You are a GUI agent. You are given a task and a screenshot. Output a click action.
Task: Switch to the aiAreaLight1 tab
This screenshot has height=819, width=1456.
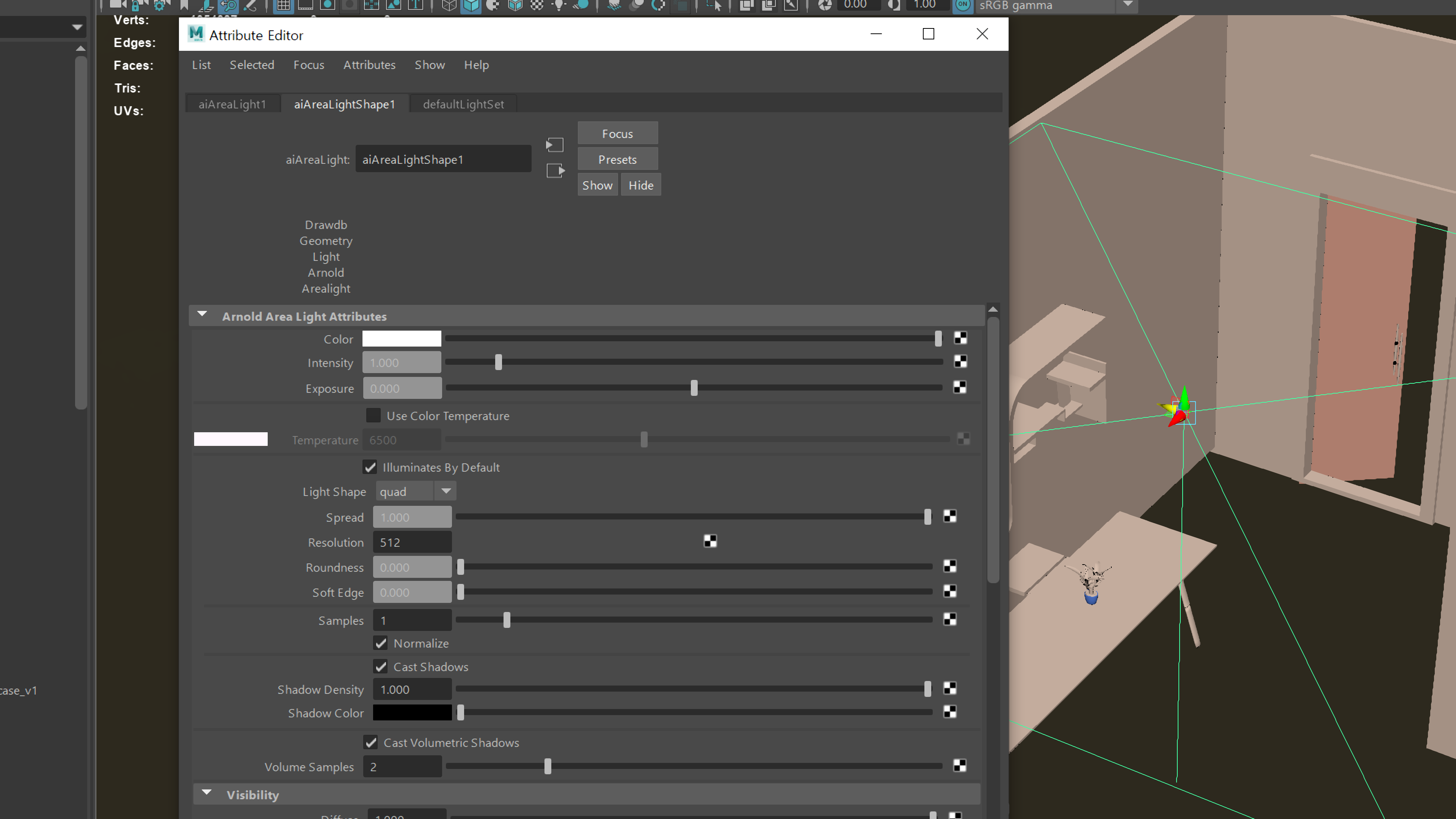tap(232, 104)
